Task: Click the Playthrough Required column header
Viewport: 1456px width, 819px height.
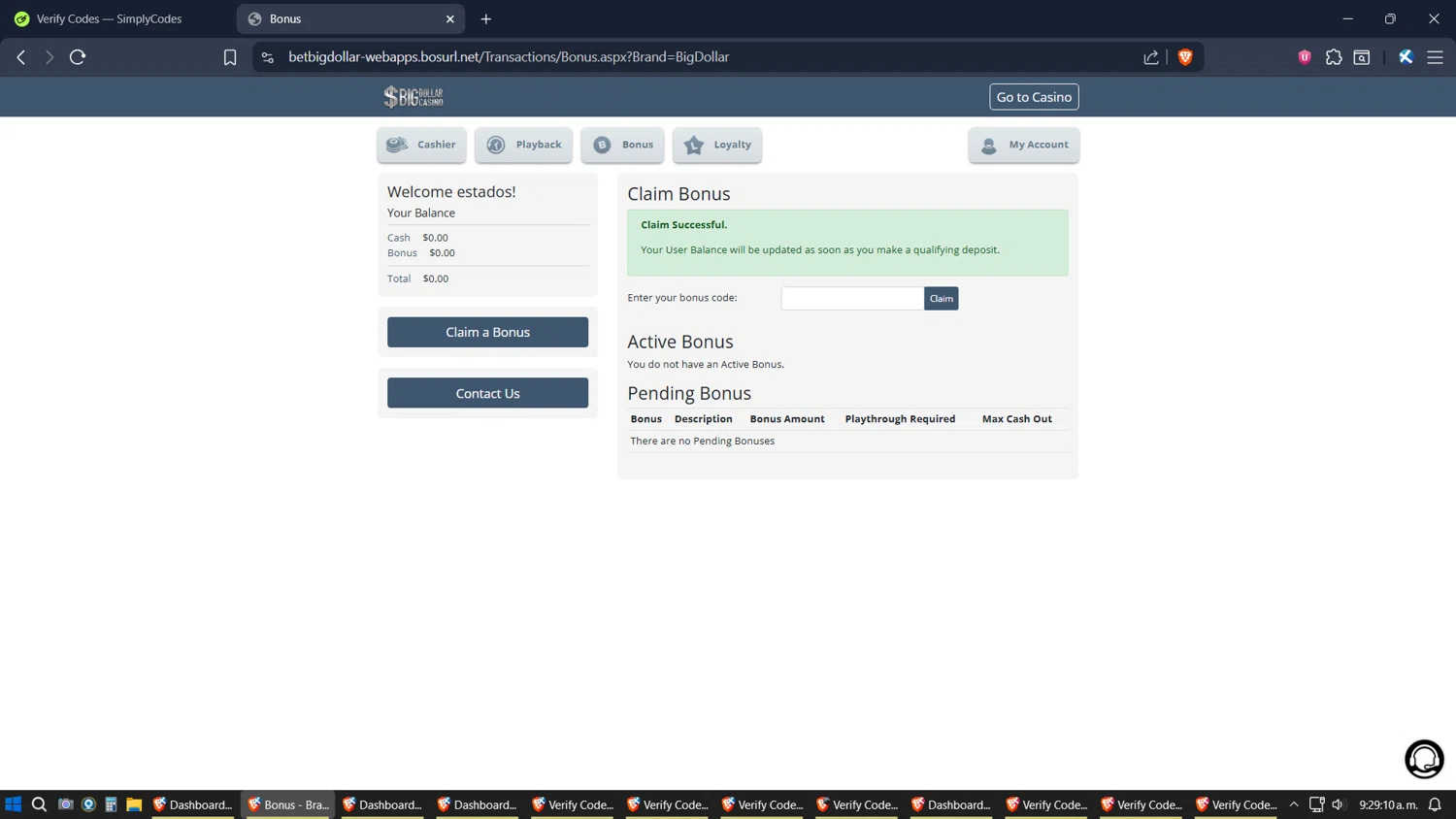Action: click(900, 419)
